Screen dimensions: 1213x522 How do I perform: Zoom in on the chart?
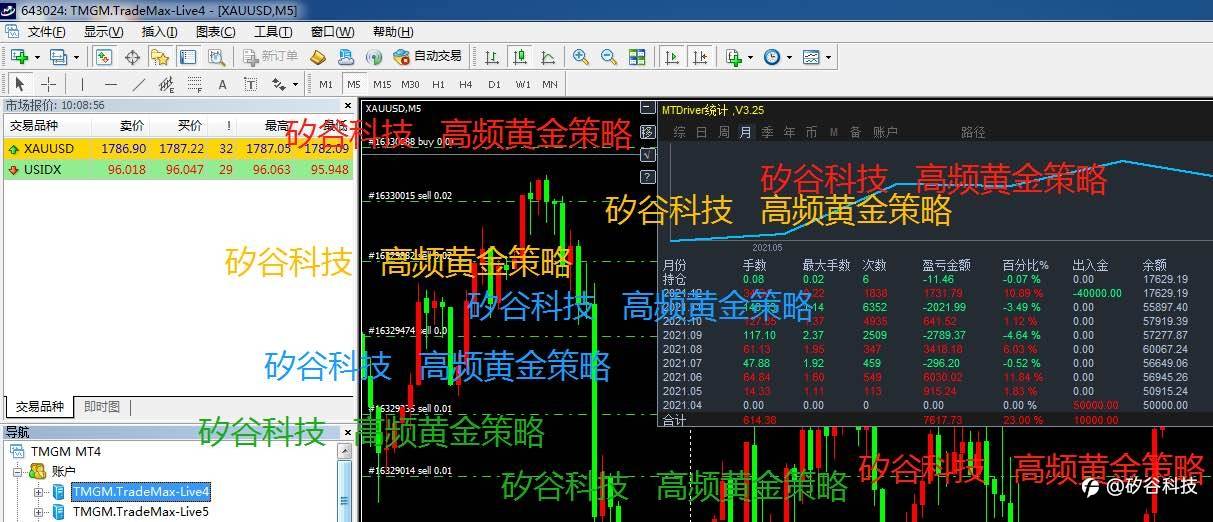click(x=580, y=57)
